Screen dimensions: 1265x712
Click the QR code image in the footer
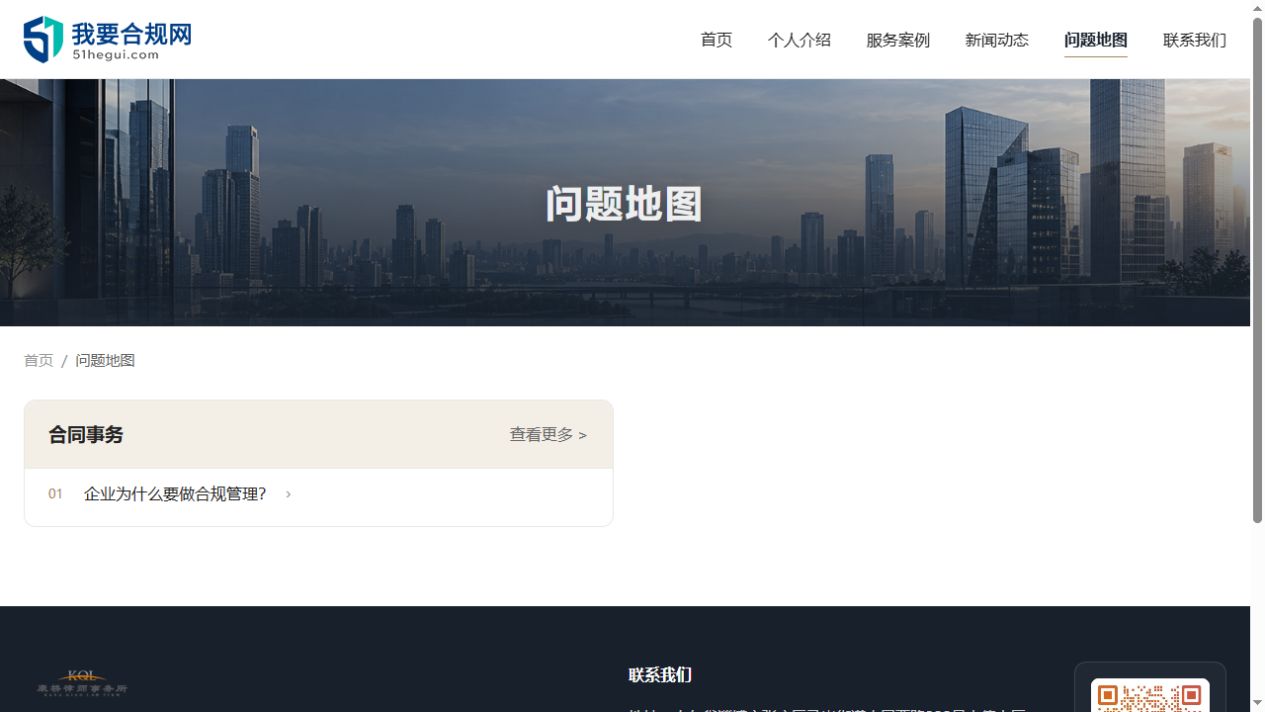(x=1150, y=696)
